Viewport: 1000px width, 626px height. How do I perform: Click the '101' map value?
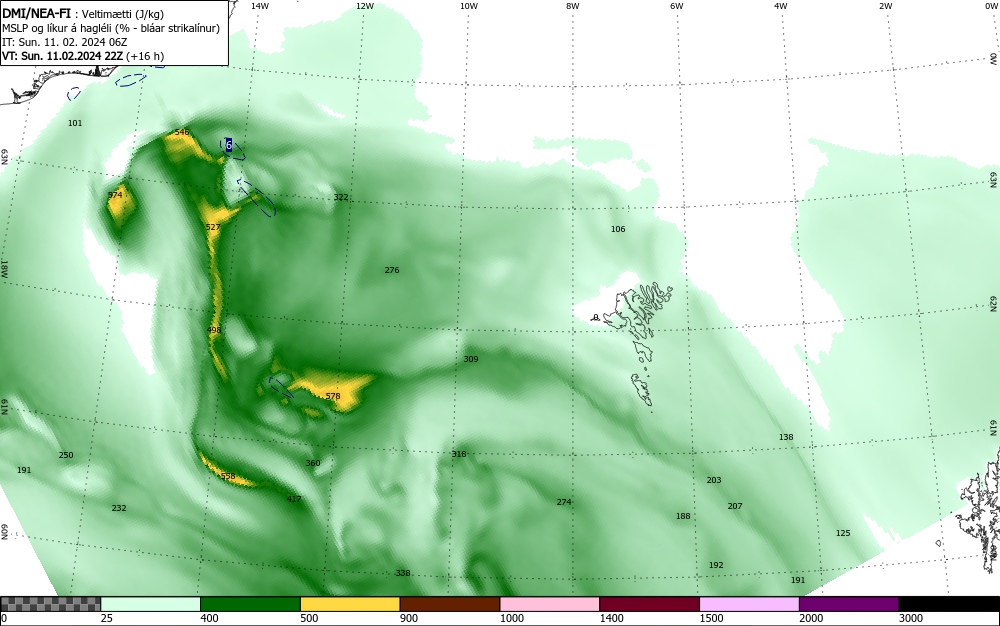pyautogui.click(x=75, y=123)
